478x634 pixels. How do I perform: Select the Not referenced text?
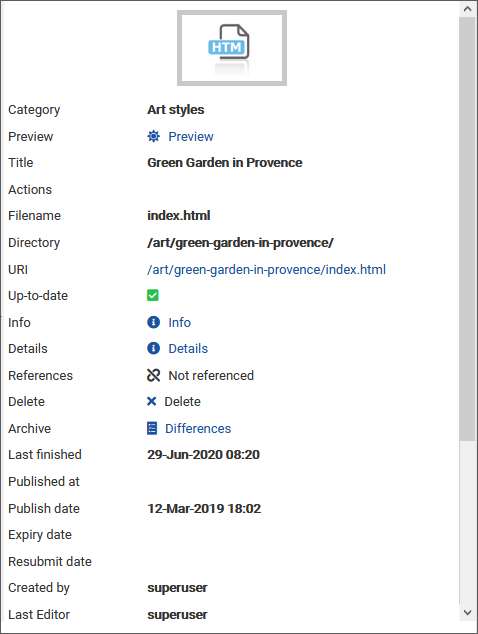pos(211,375)
